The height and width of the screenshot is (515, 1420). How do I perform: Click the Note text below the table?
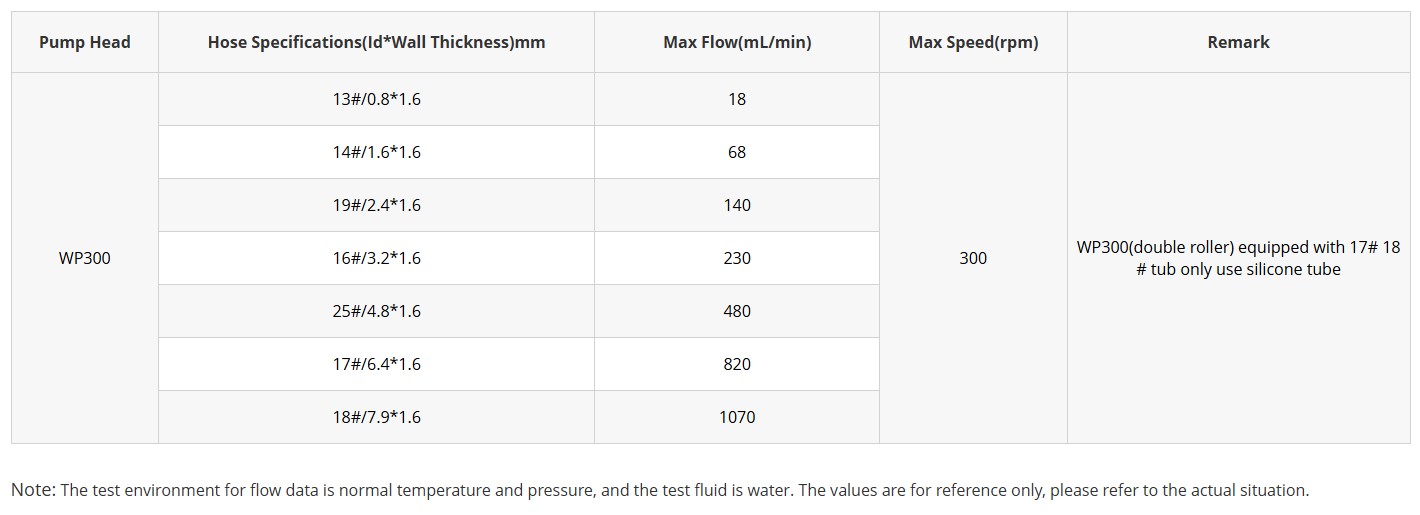coord(660,490)
